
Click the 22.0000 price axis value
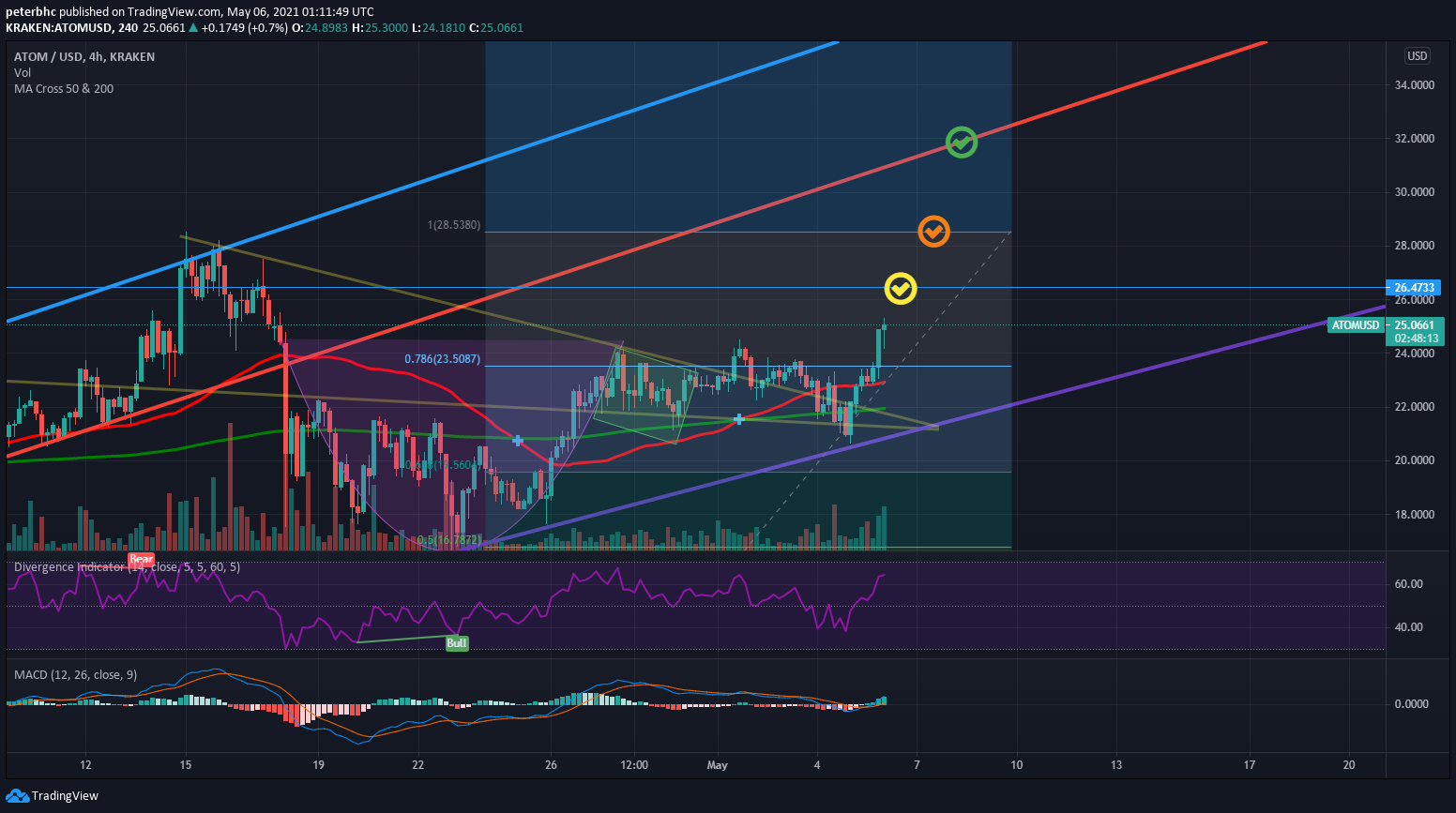(1415, 407)
